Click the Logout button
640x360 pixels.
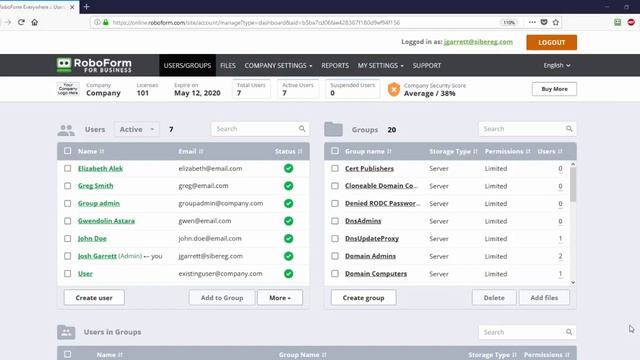coord(551,42)
